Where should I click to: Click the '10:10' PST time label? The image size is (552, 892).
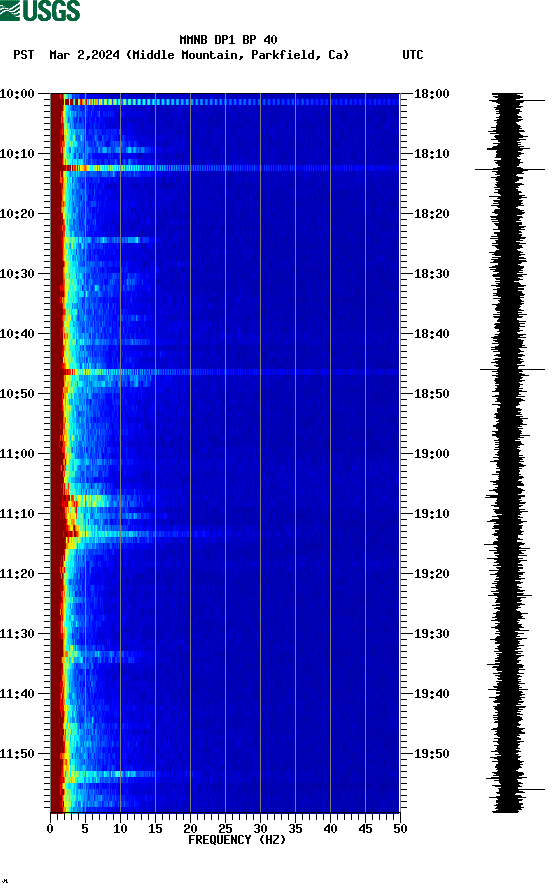17,154
